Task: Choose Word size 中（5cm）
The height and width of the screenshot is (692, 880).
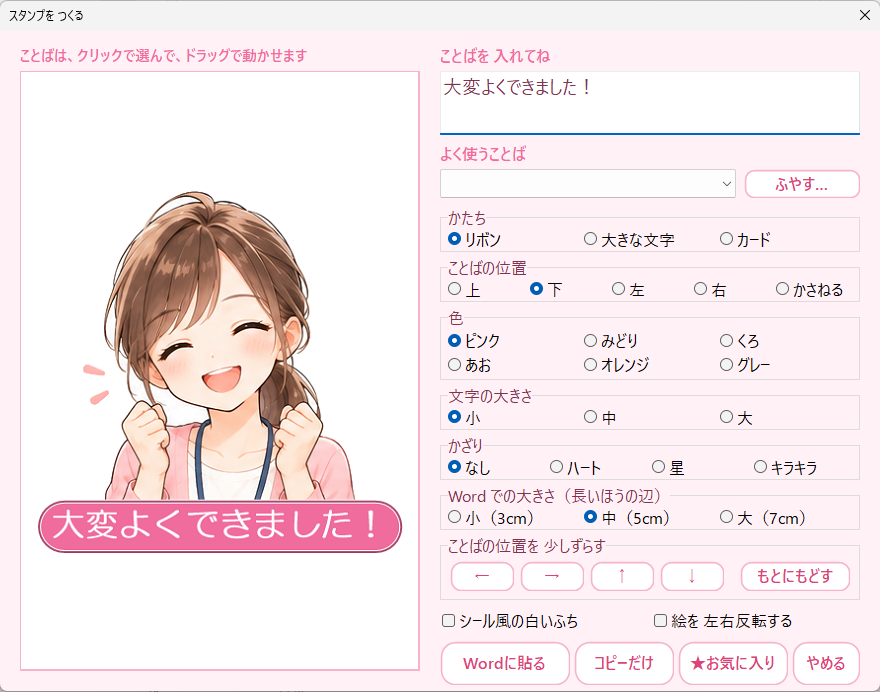Action: tap(627, 517)
